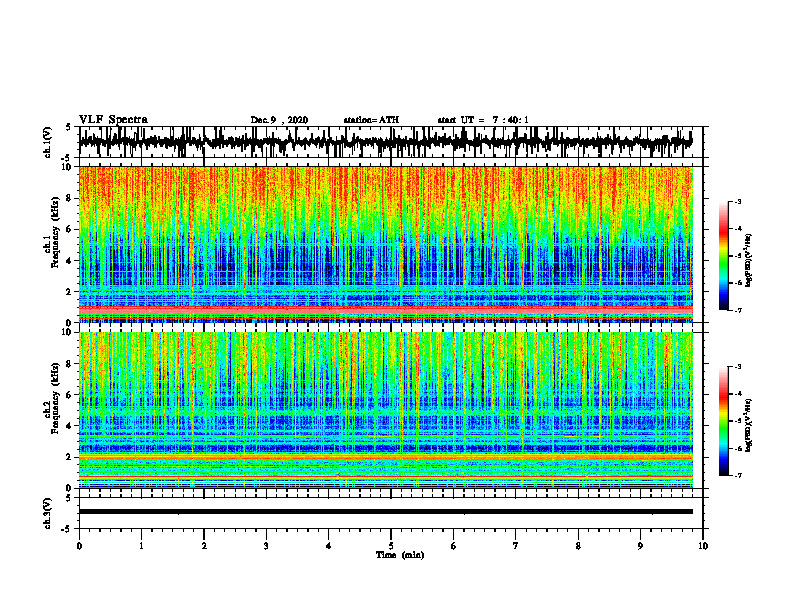Click the time axis tick label "4"

coord(329,546)
